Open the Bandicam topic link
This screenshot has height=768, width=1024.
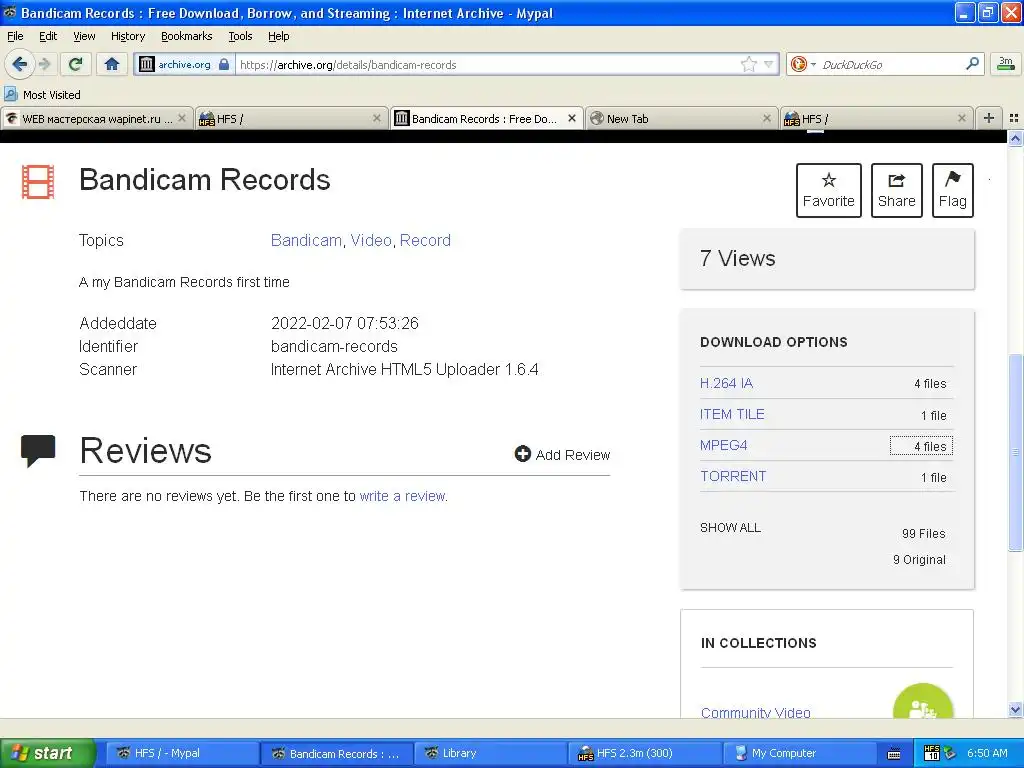(x=306, y=240)
